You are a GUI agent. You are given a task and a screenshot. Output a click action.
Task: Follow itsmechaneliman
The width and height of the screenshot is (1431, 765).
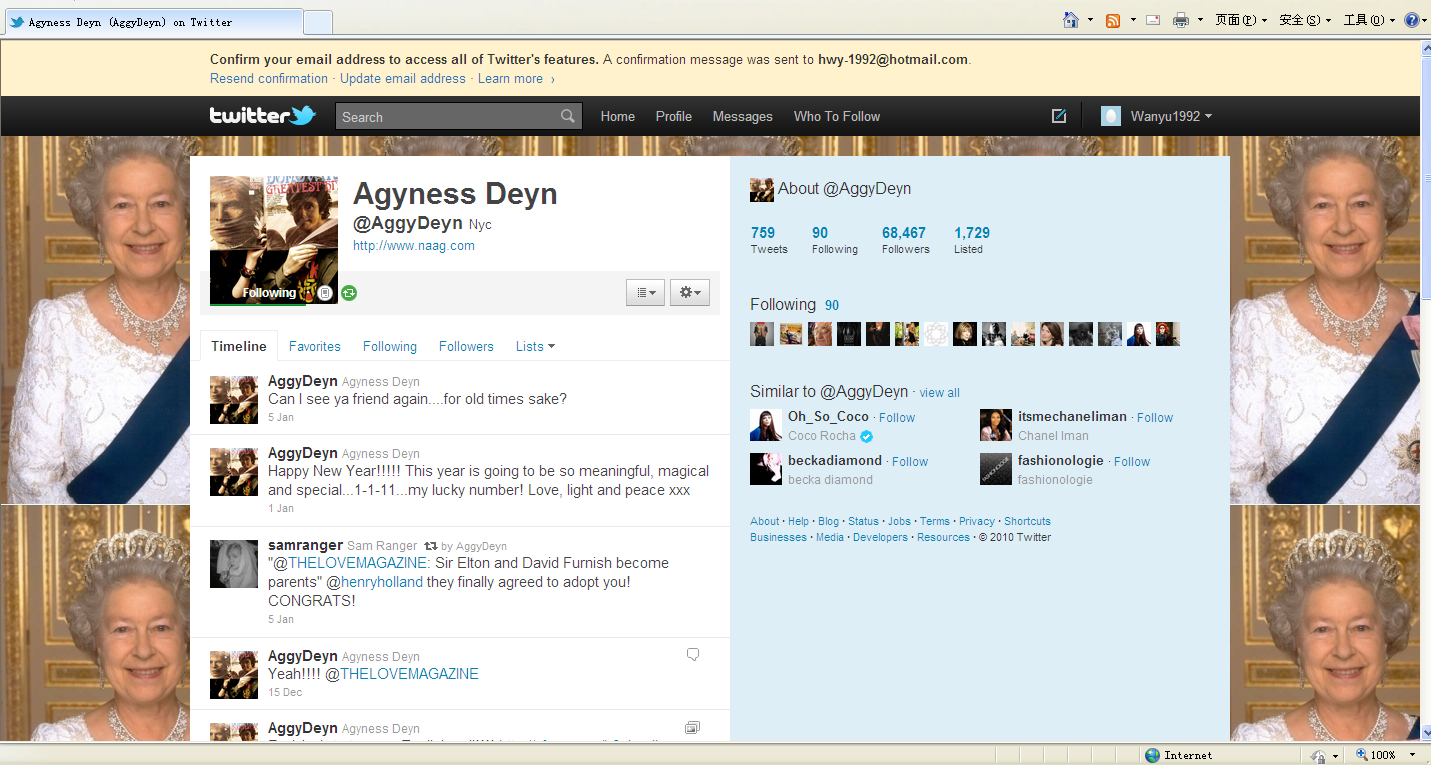(x=1155, y=417)
